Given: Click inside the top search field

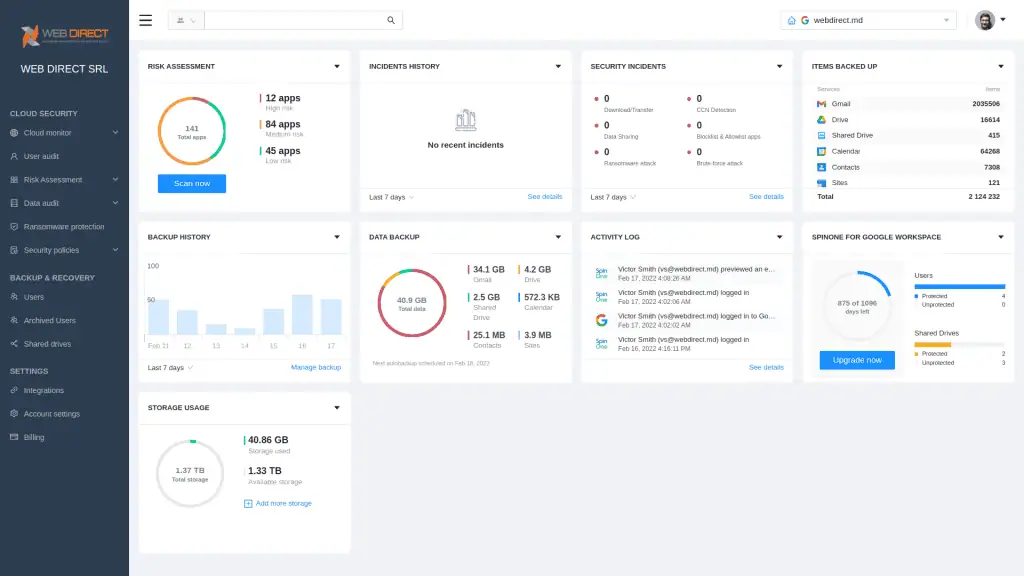Looking at the screenshot, I should coord(293,20).
